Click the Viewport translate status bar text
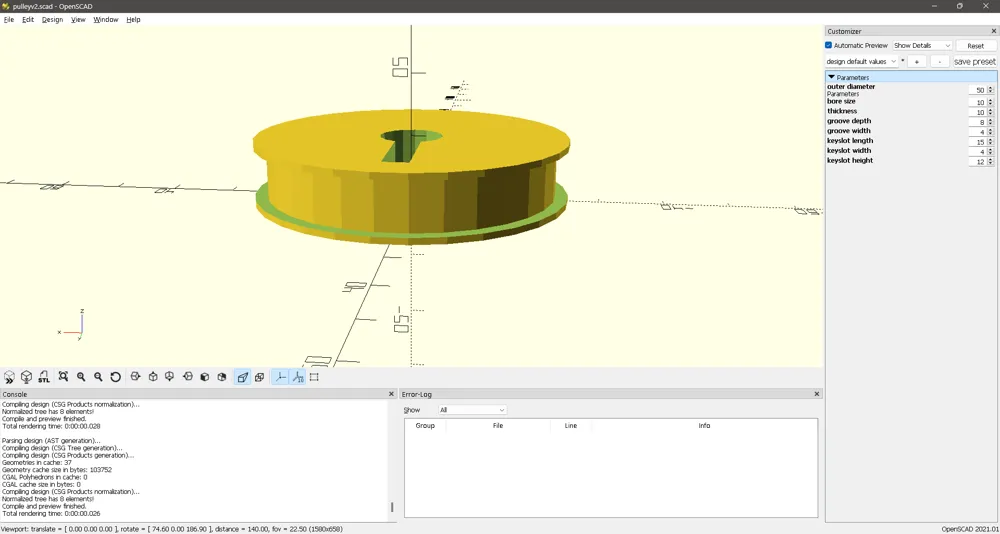Screen dimensions: 1000x534 point(172,529)
